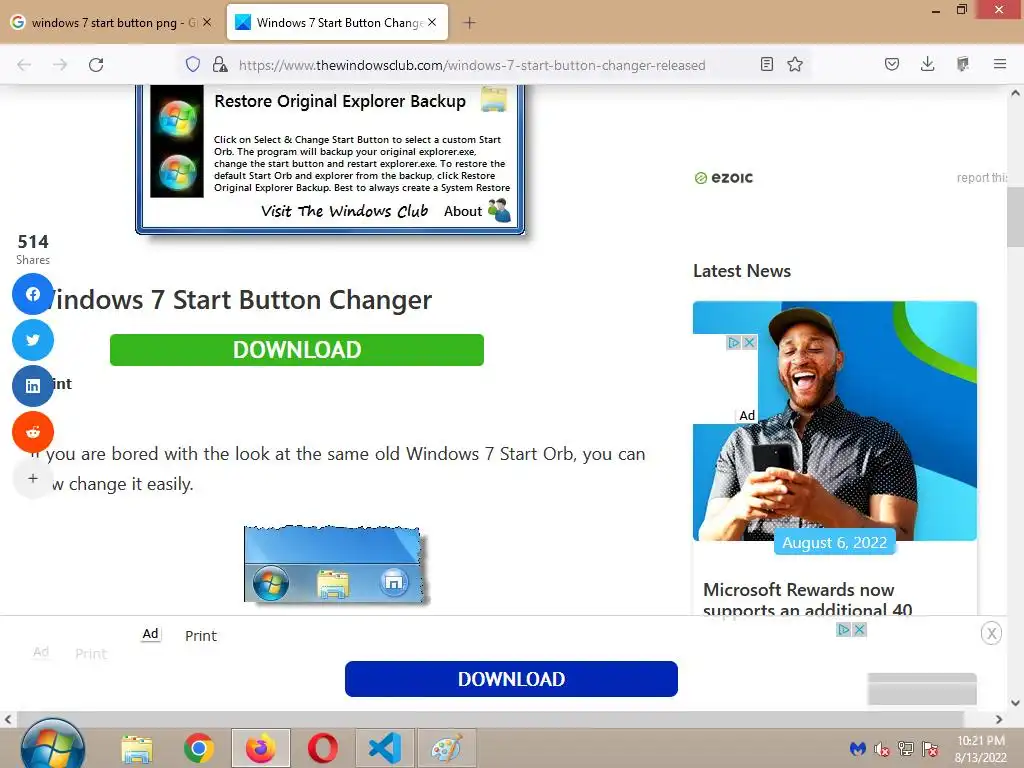Open Paint from taskbar
1024x768 pixels.
(x=447, y=748)
